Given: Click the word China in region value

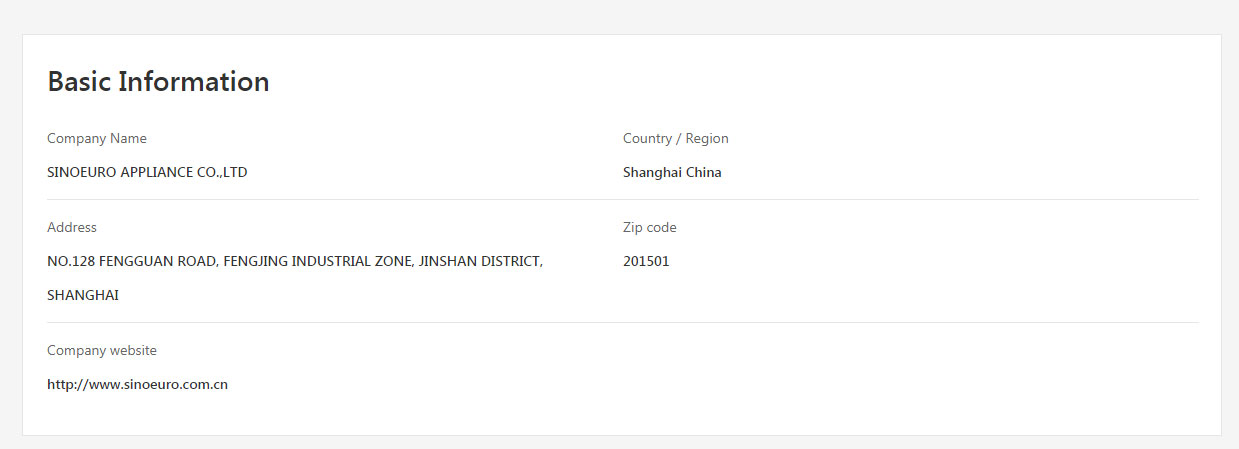Looking at the screenshot, I should (x=704, y=172).
